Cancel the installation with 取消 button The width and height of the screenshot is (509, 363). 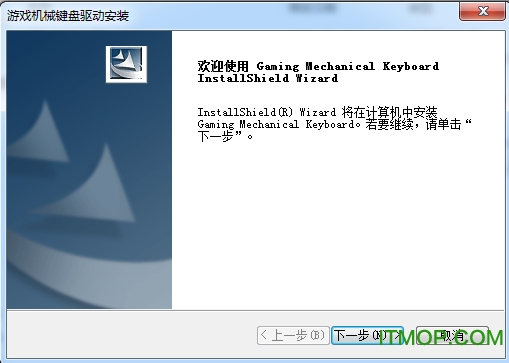452,335
